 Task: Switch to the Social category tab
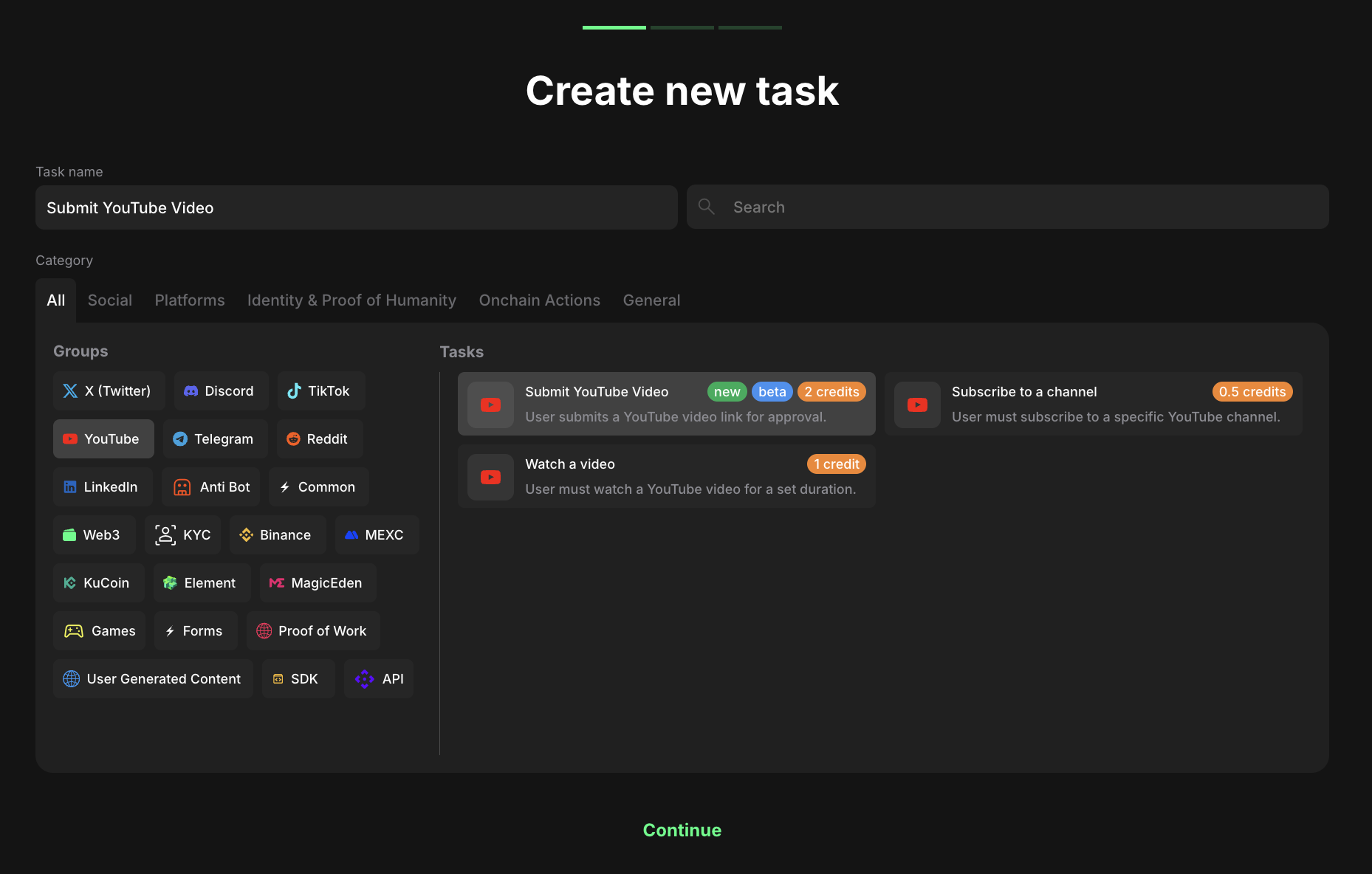tap(110, 300)
